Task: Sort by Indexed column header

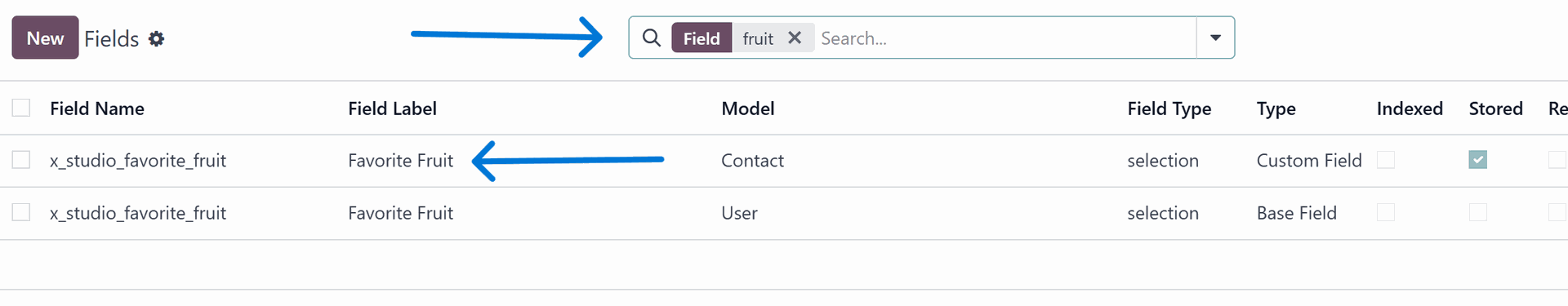Action: (x=1410, y=109)
